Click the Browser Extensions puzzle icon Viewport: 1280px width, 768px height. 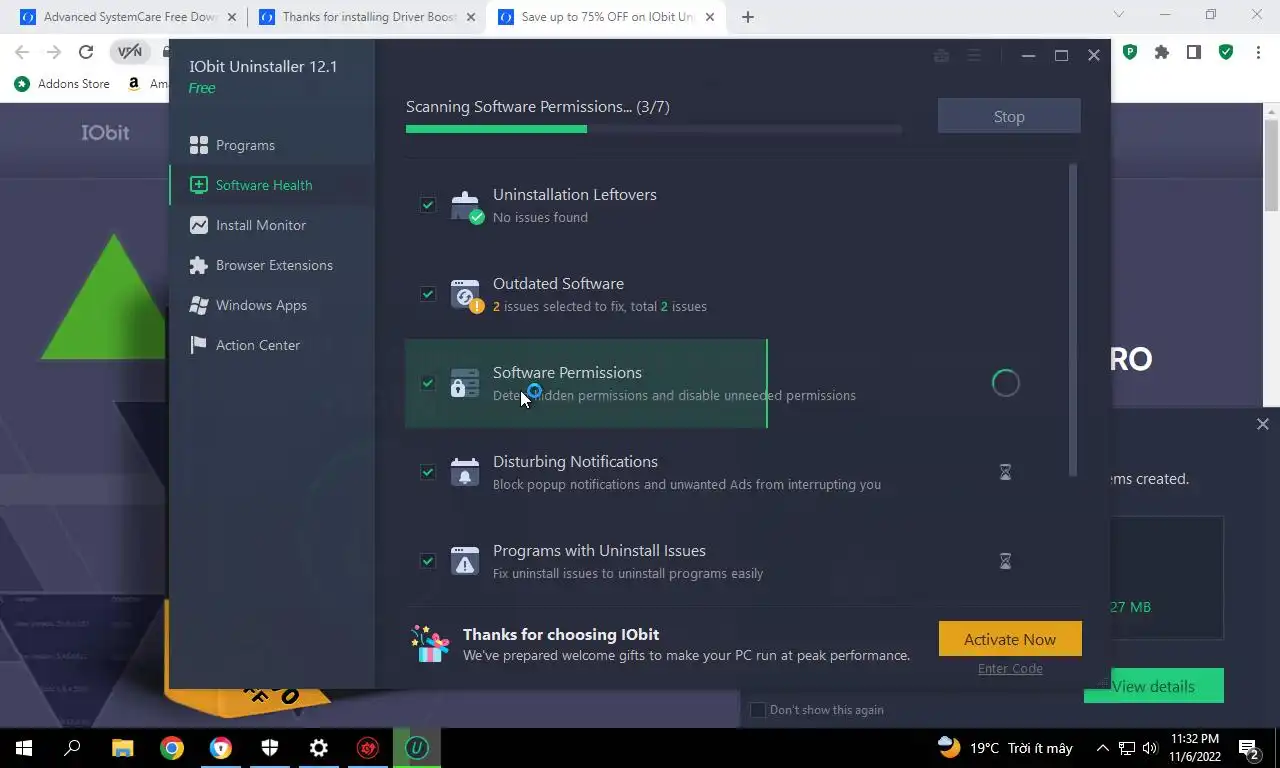[199, 265]
